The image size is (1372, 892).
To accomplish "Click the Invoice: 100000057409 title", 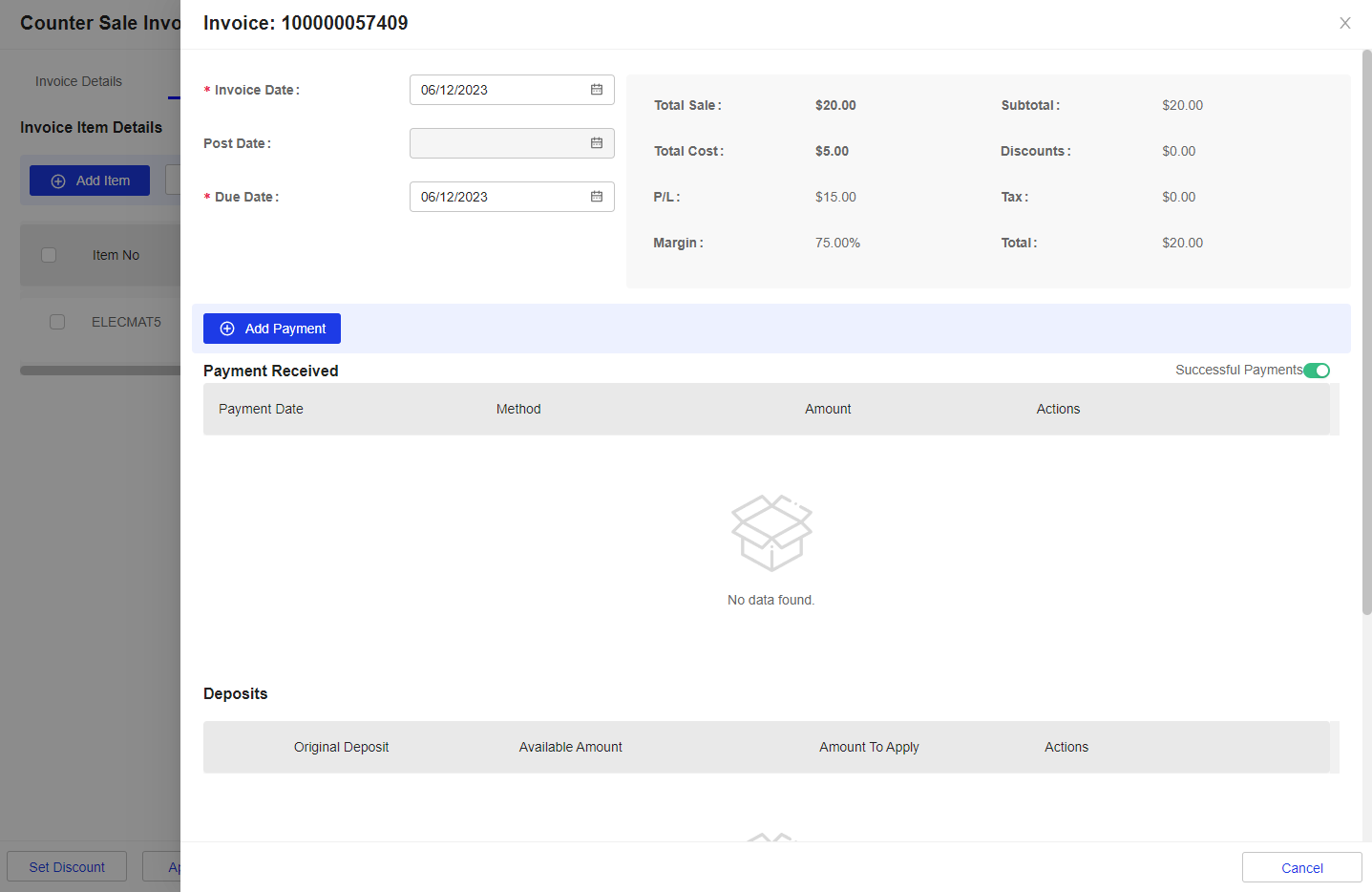I will pos(306,23).
